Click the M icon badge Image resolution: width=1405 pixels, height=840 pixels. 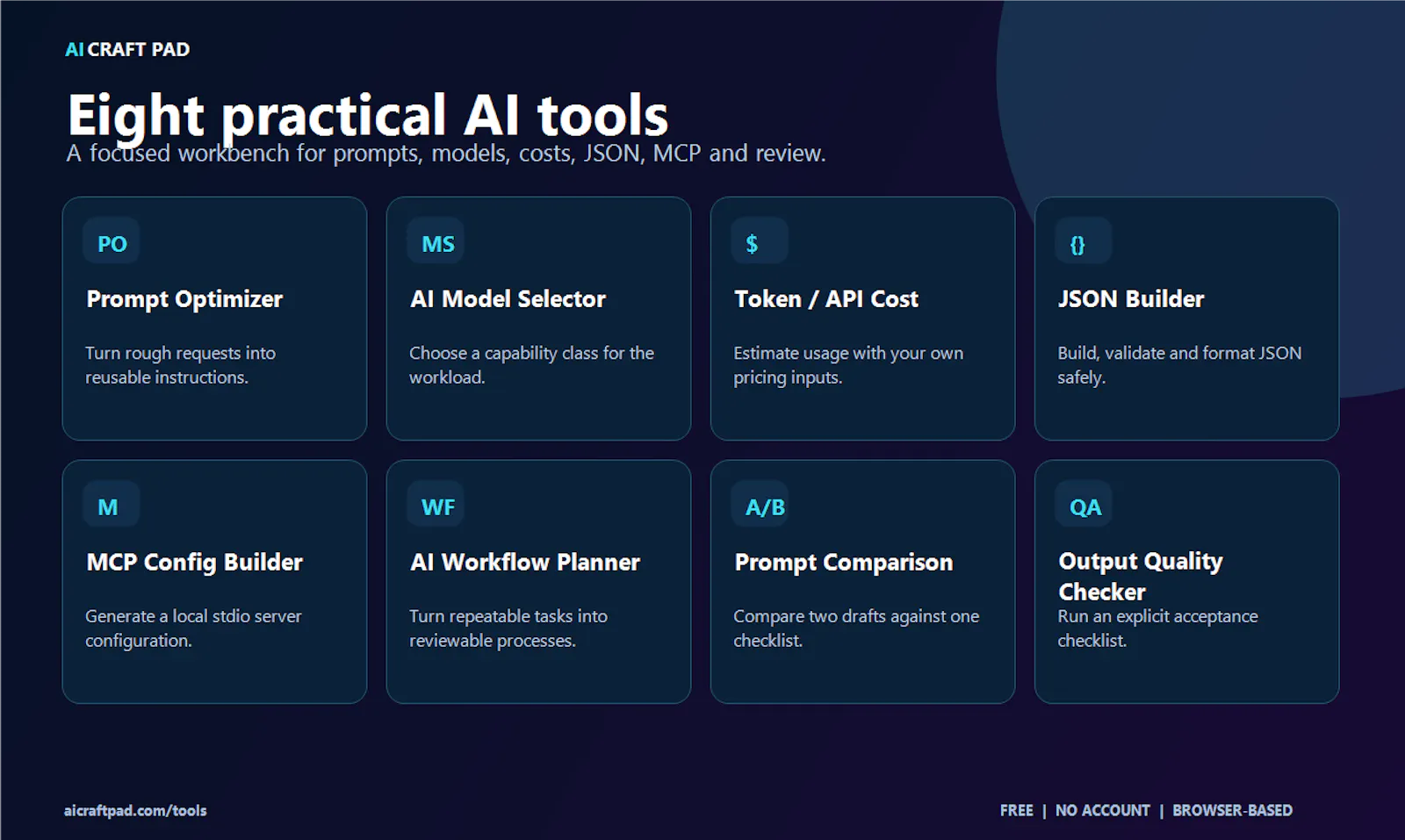tap(112, 506)
